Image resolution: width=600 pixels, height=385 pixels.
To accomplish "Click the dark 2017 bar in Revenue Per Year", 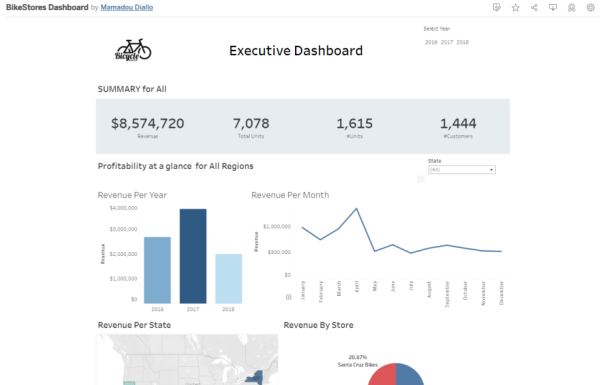I will tap(193, 256).
